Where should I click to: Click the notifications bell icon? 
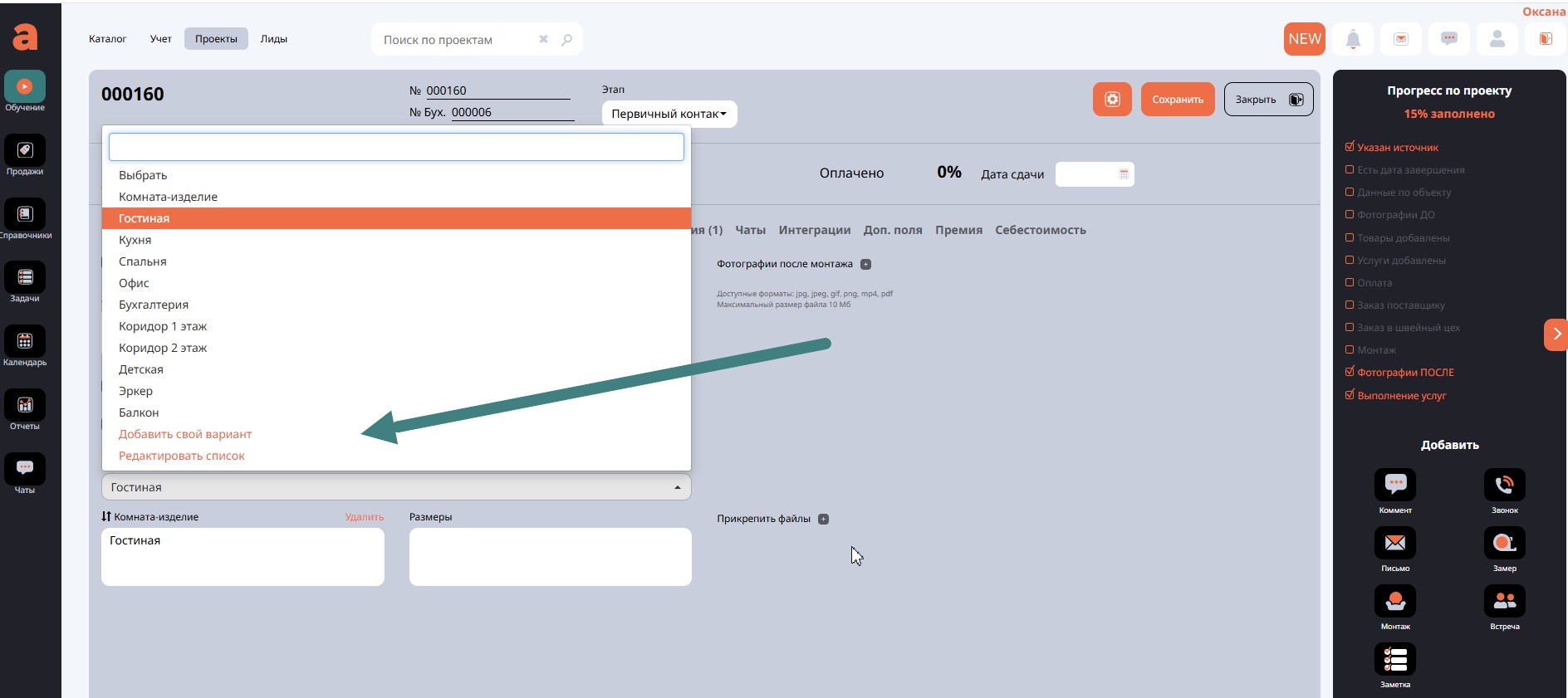pyautogui.click(x=1353, y=39)
